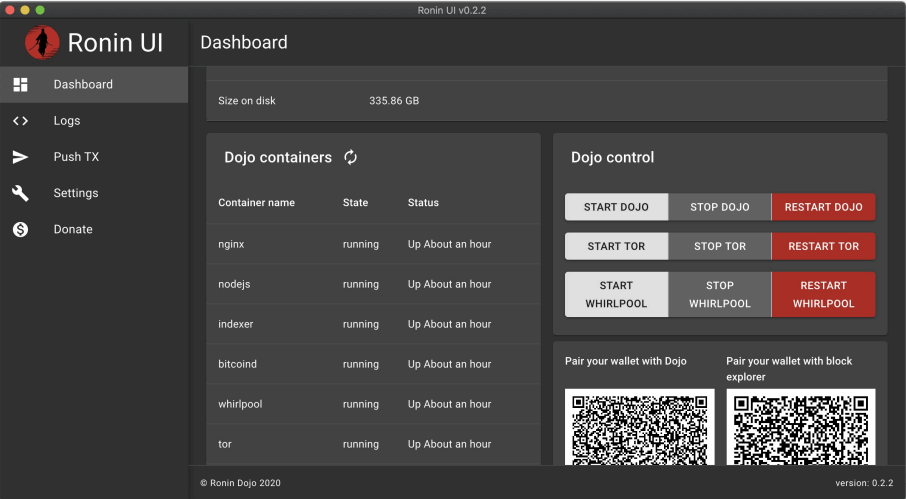Click the Dojo wallet pairing QR code
Screen dimensions: 906x499
pyautogui.click(x=640, y=427)
